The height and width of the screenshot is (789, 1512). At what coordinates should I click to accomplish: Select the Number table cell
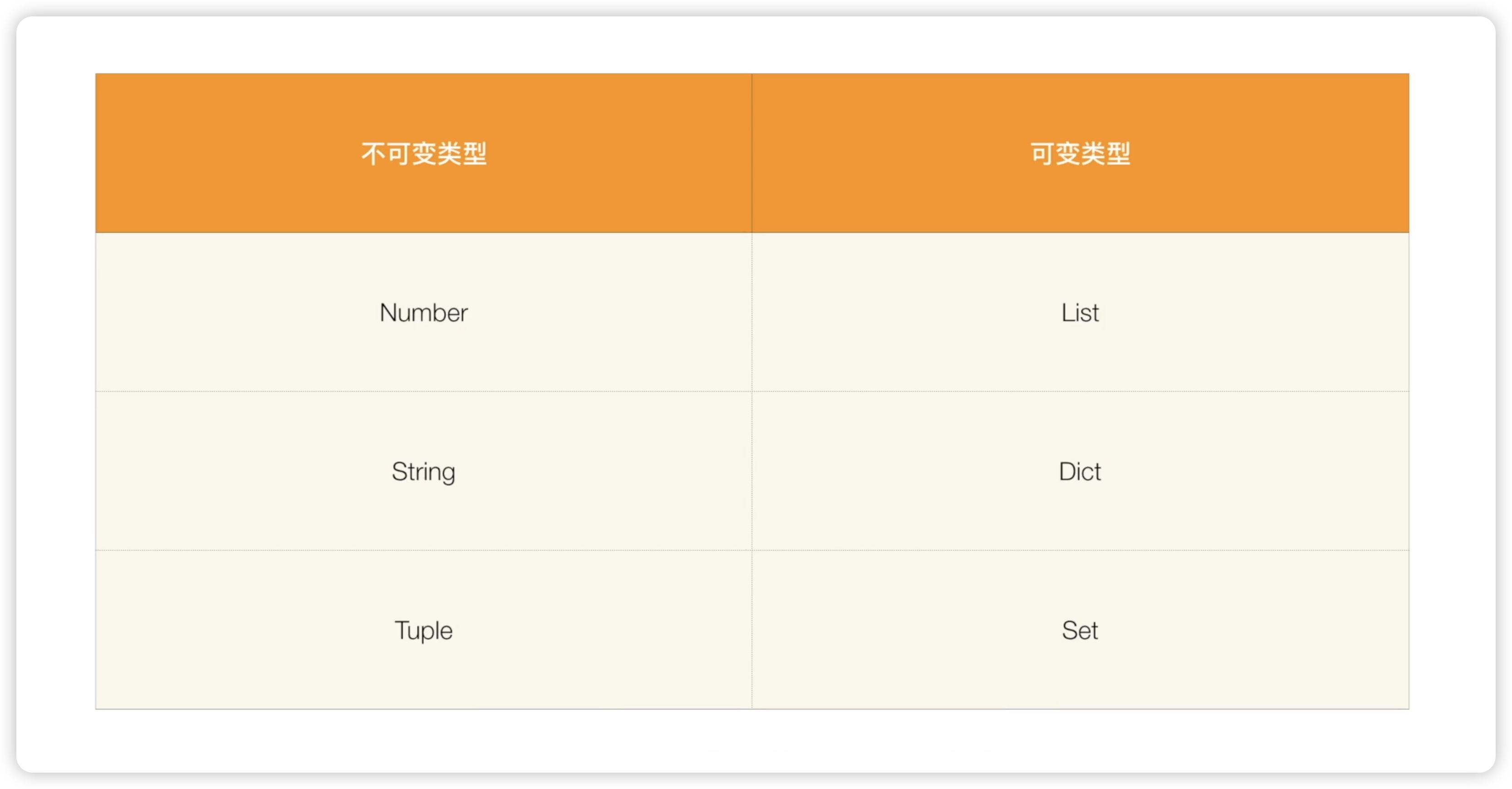[423, 312]
